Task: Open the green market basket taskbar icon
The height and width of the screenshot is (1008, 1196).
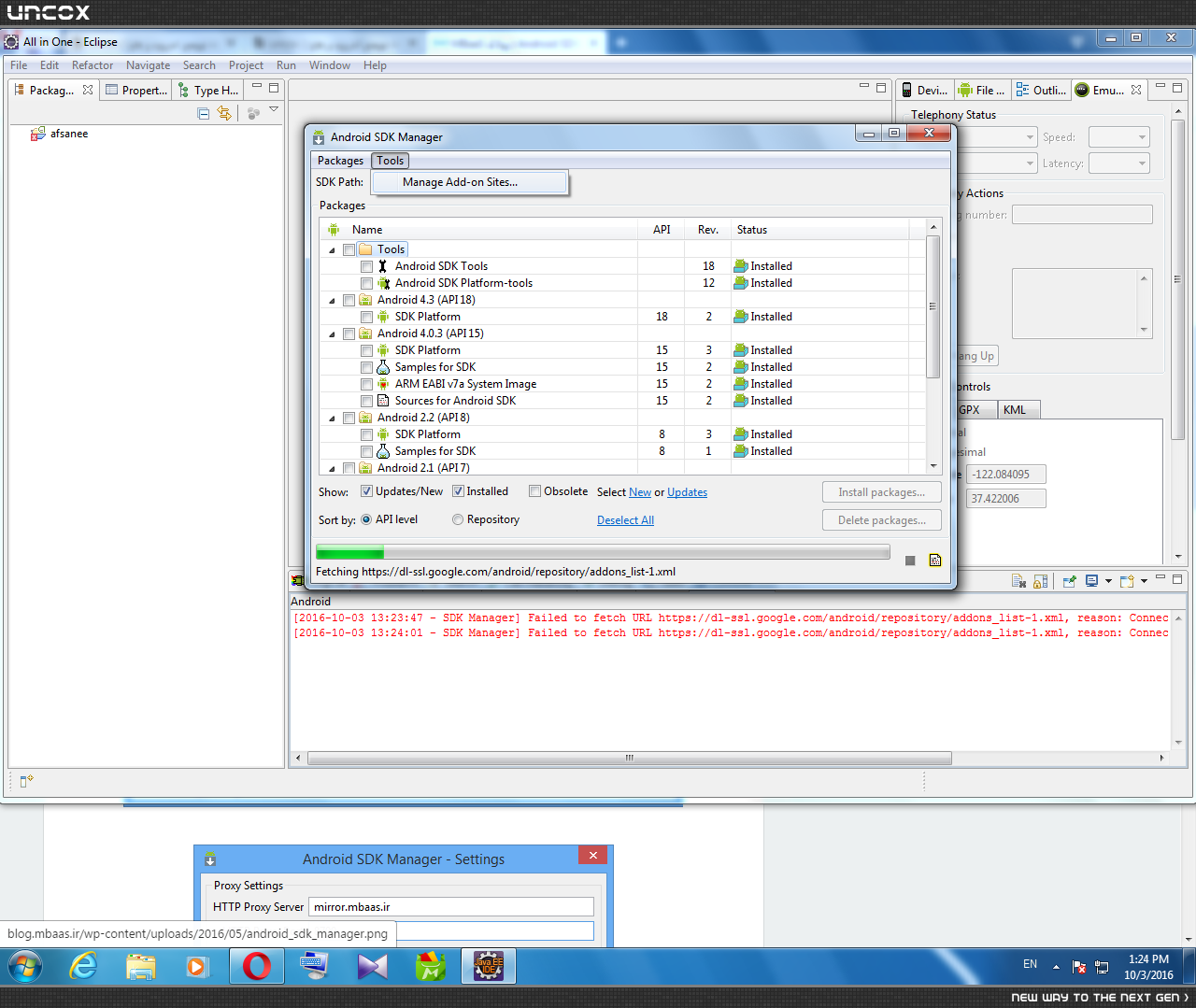Action: [431, 966]
